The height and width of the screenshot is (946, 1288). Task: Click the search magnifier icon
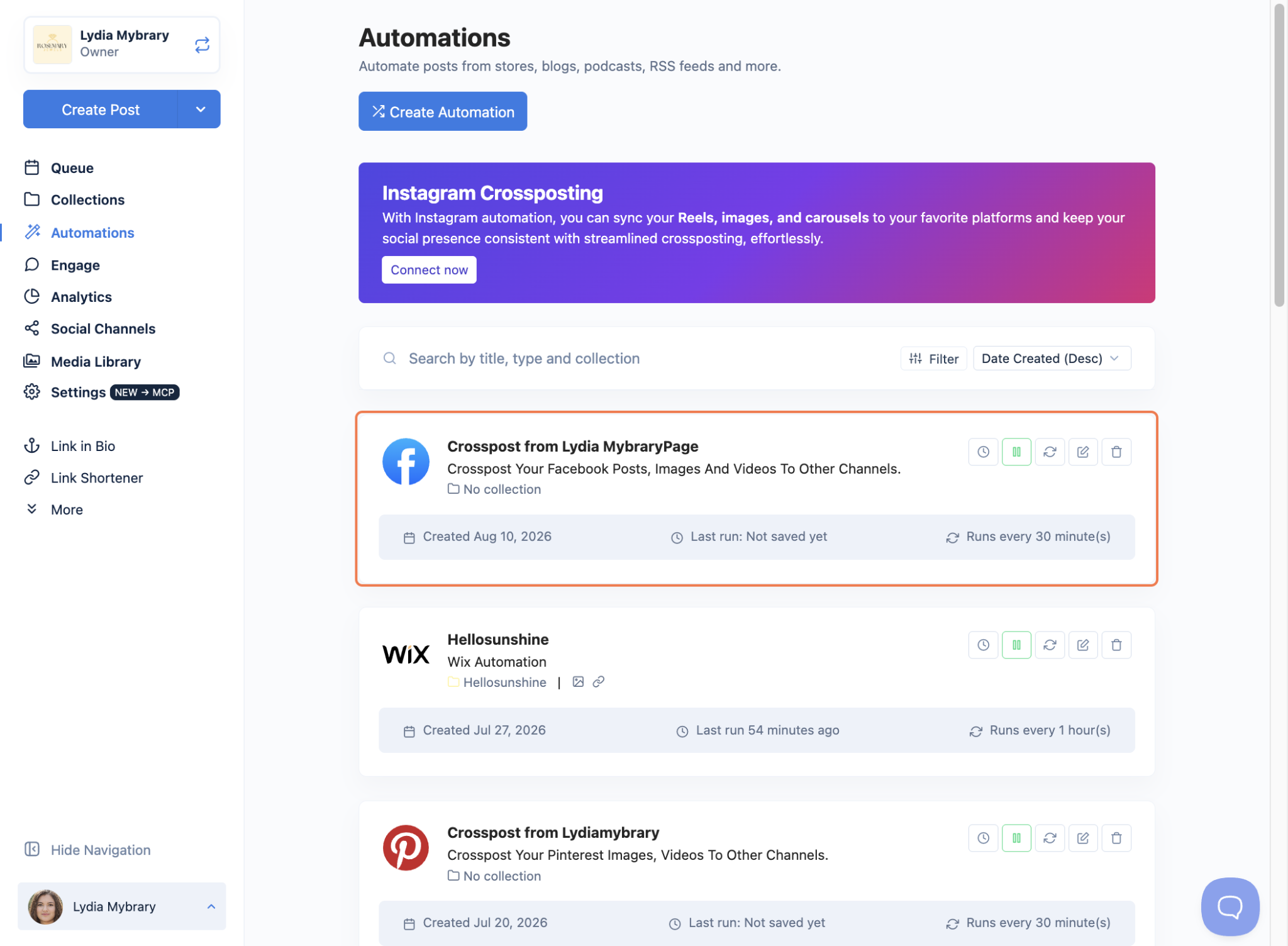[390, 358]
